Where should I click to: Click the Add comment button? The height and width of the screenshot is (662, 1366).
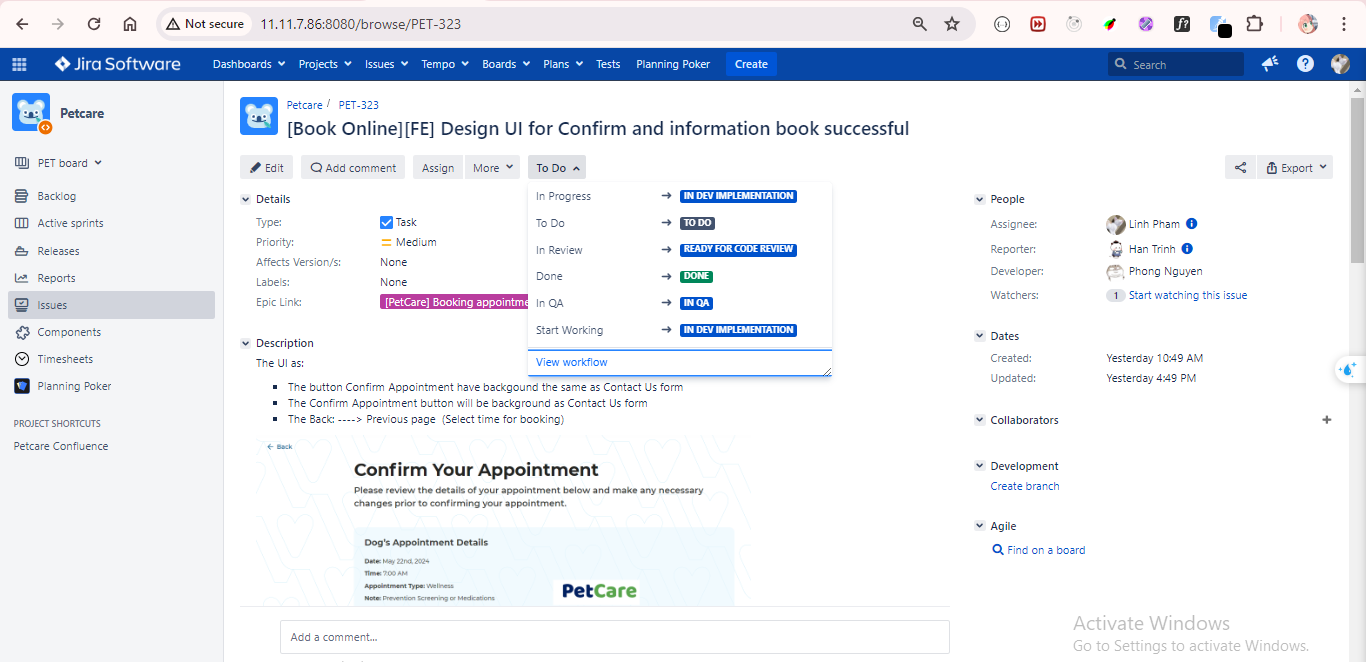(x=353, y=168)
